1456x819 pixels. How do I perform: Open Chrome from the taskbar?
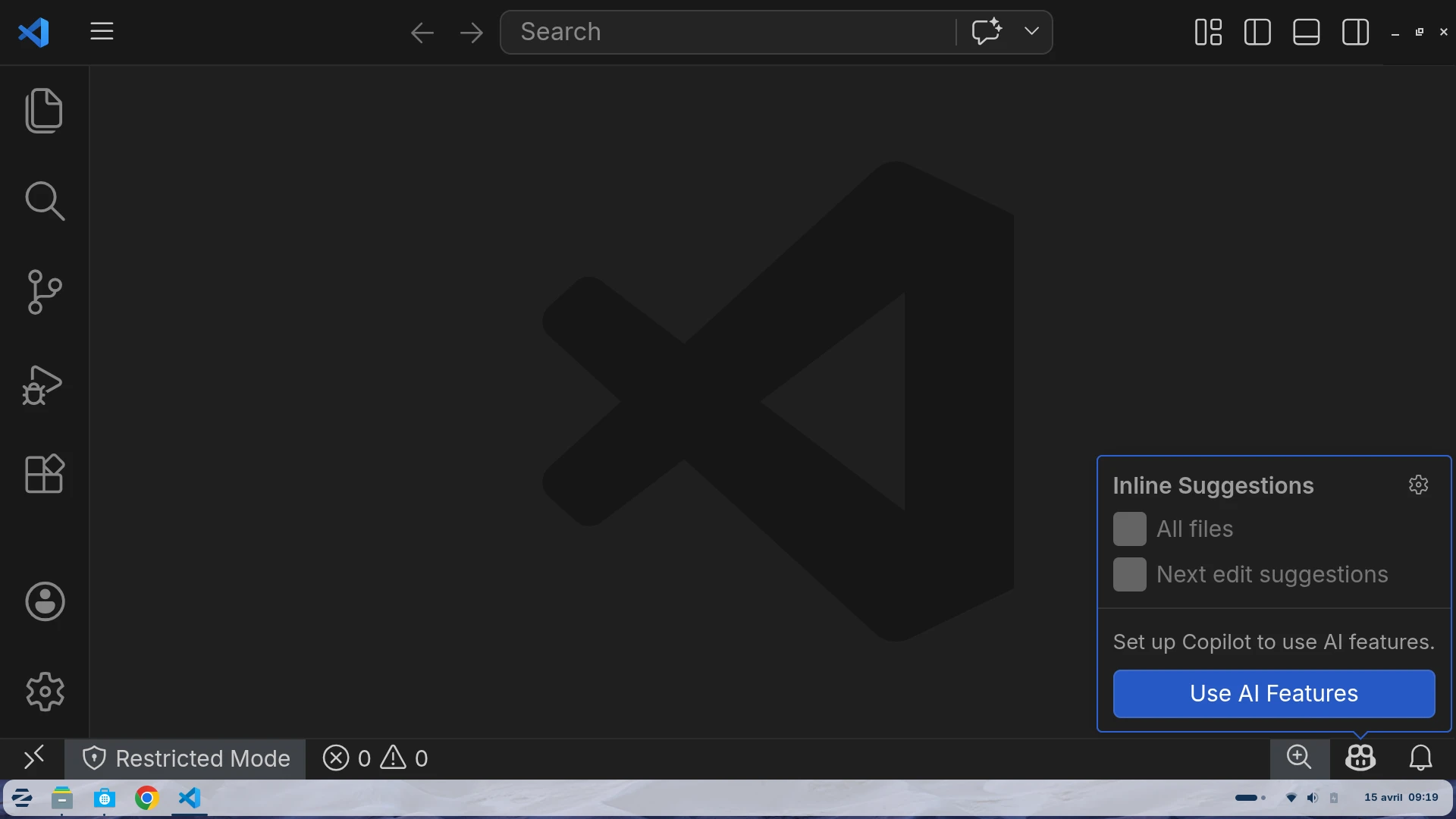click(146, 798)
